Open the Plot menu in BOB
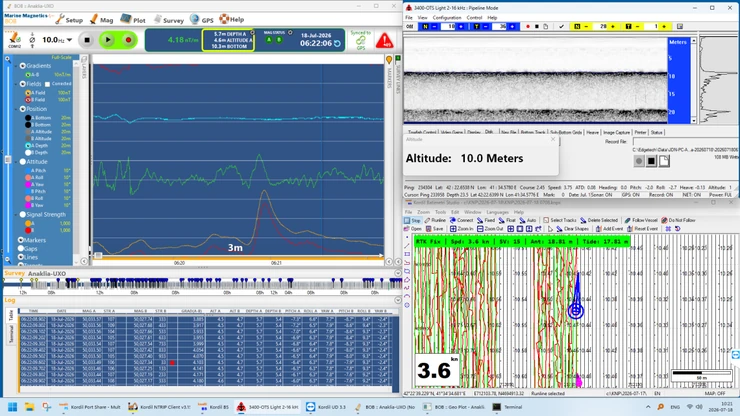 133,20
